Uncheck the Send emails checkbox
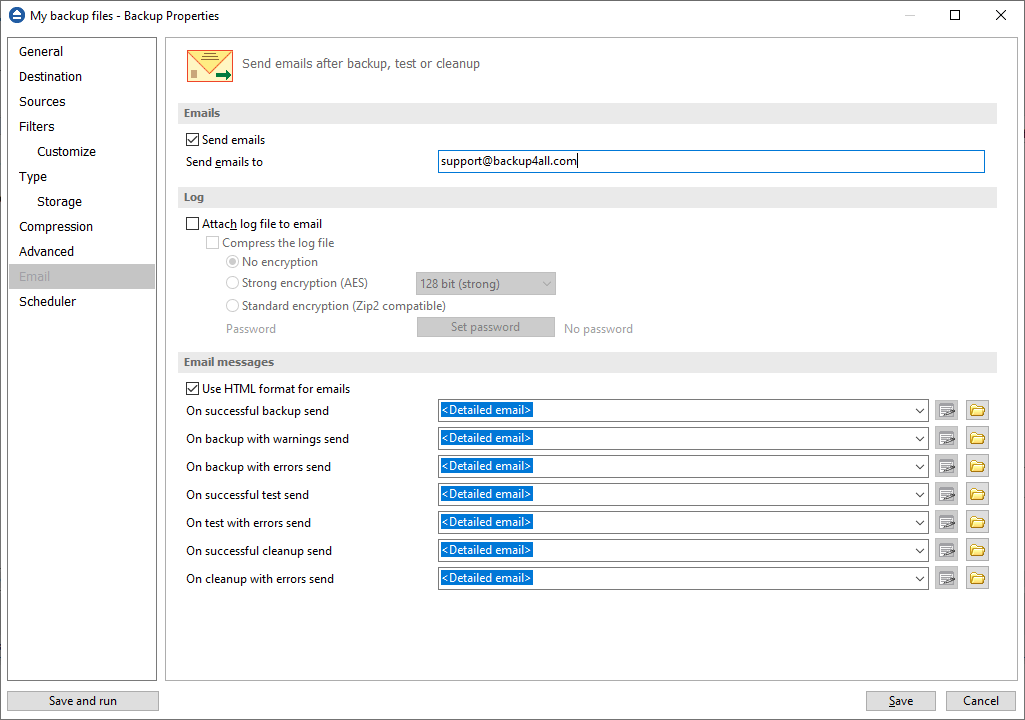Image resolution: width=1025 pixels, height=720 pixels. (192, 140)
